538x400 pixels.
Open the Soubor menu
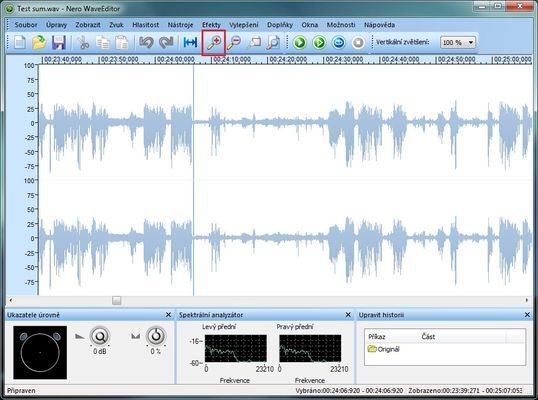pos(26,25)
